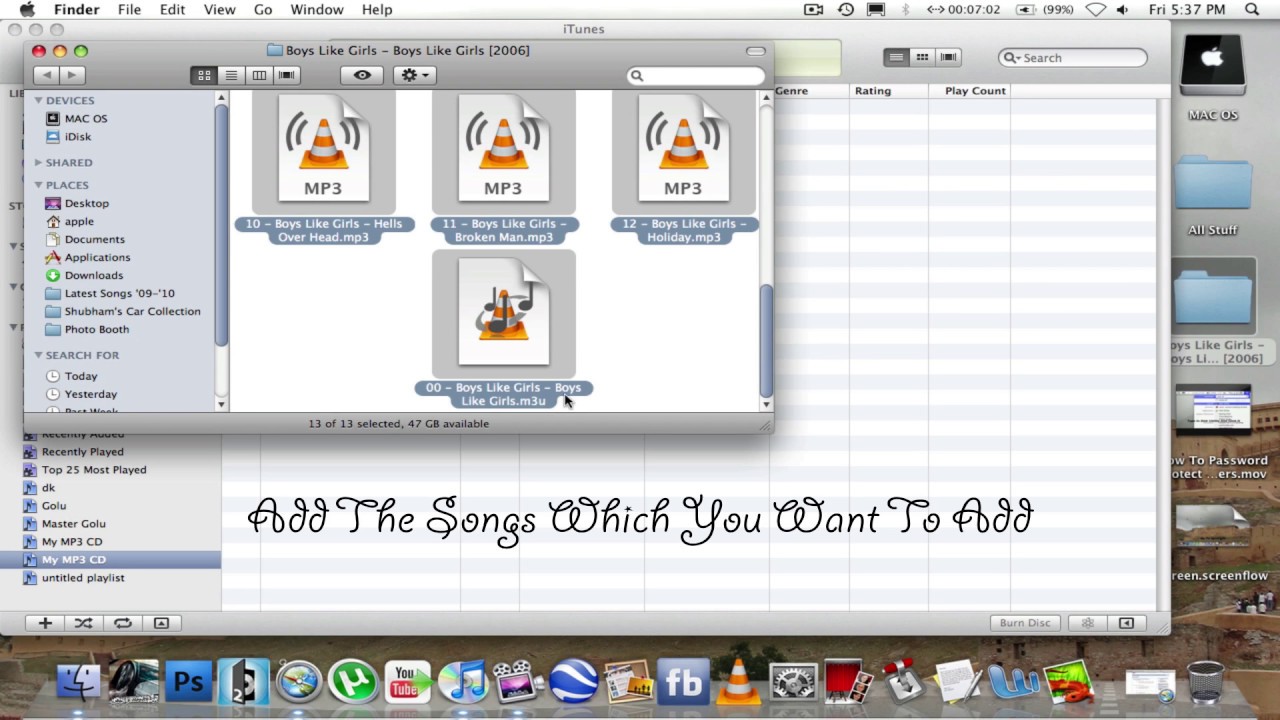Toggle iTunes artwork viewer button
Image resolution: width=1280 pixels, height=720 pixels.
point(161,623)
